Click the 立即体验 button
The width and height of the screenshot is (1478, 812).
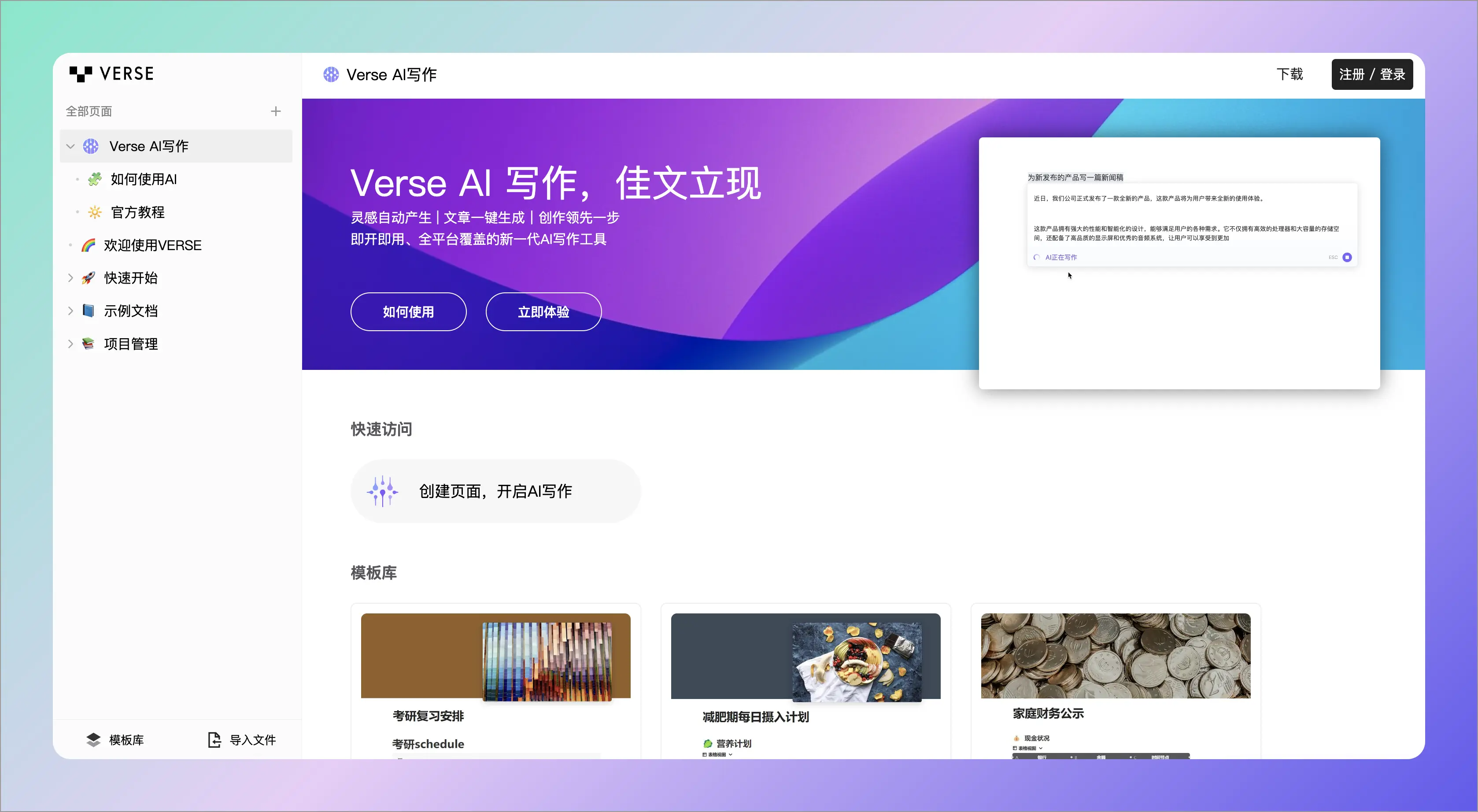543,312
